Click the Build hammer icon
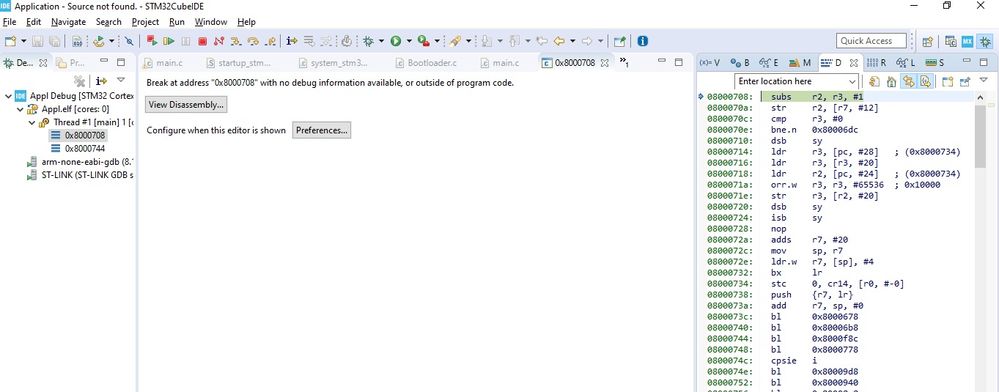Viewport: 999px width, 392px height. 99,41
